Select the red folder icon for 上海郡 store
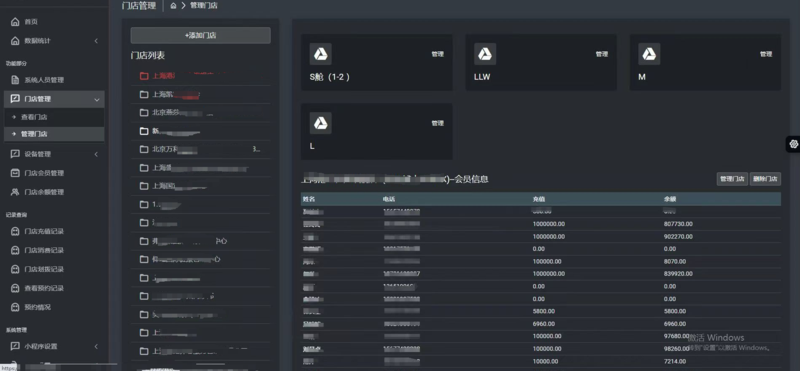The height and width of the screenshot is (371, 800). (144, 76)
